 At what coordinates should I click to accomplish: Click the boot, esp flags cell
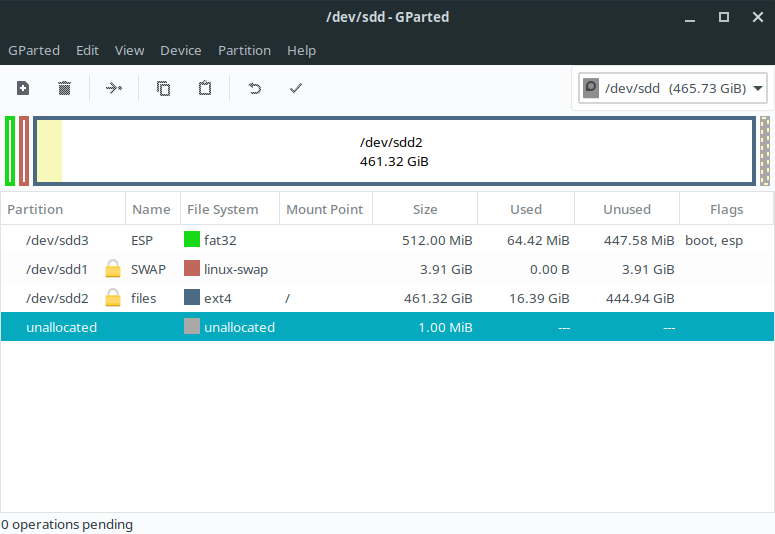pyautogui.click(x=714, y=241)
